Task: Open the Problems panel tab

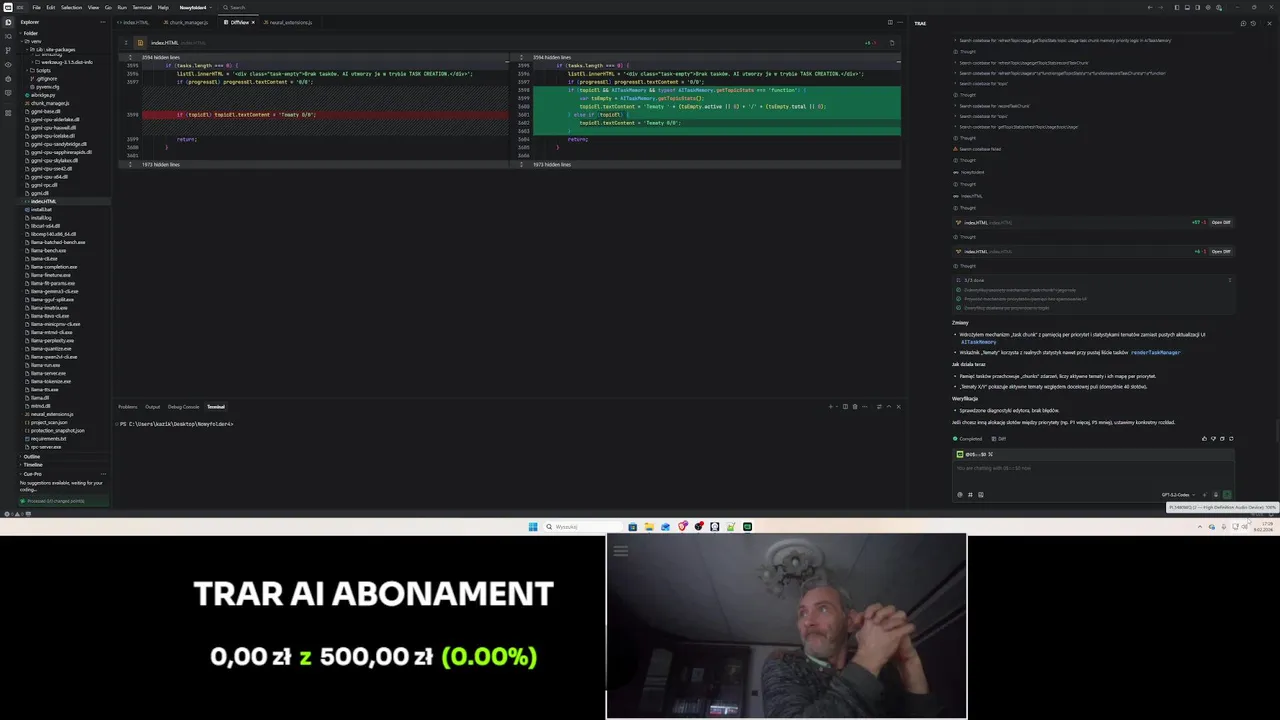Action: tap(128, 406)
